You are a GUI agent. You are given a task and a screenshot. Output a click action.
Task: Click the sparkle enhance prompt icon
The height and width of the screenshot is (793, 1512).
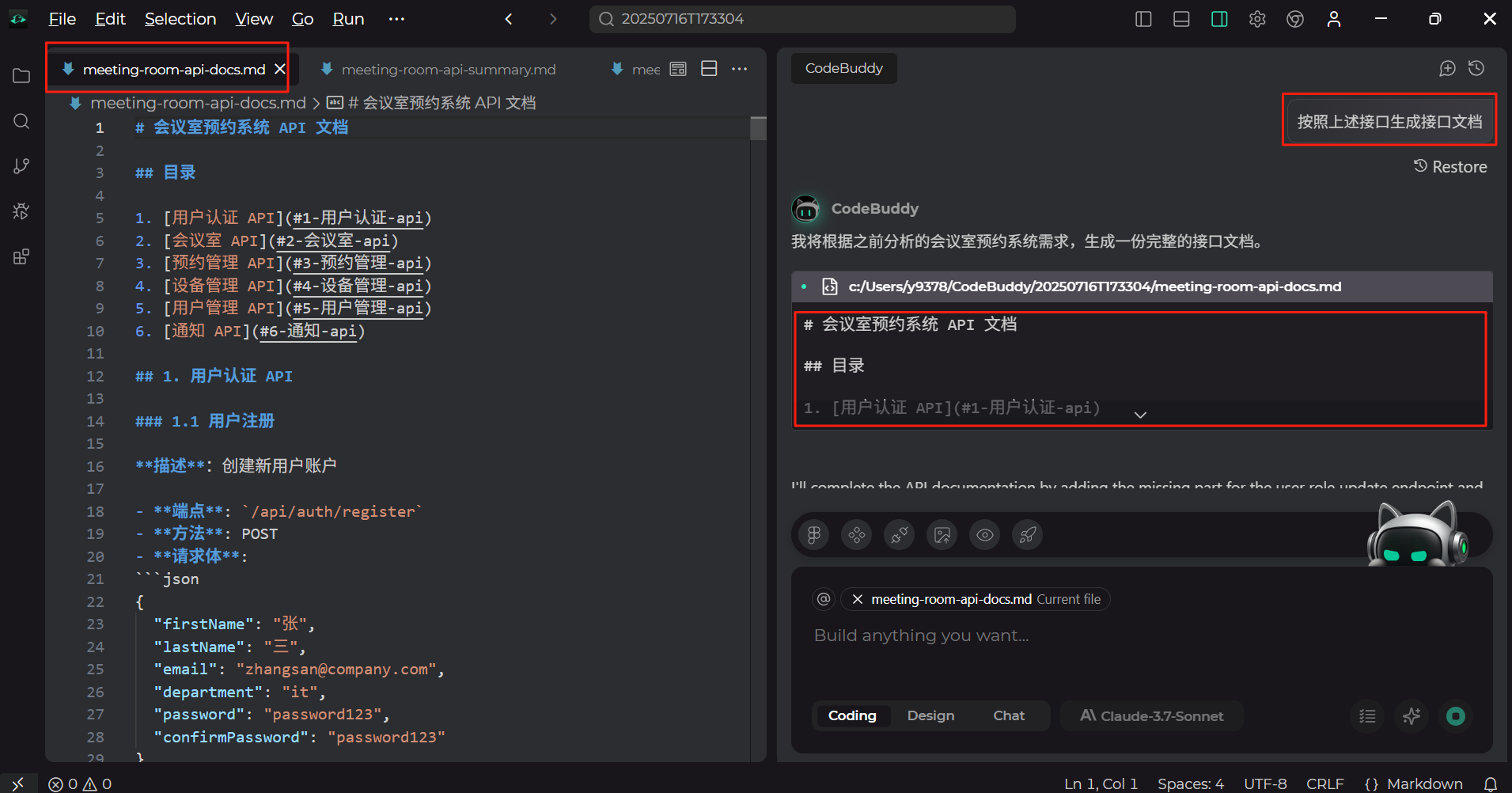click(x=1412, y=716)
